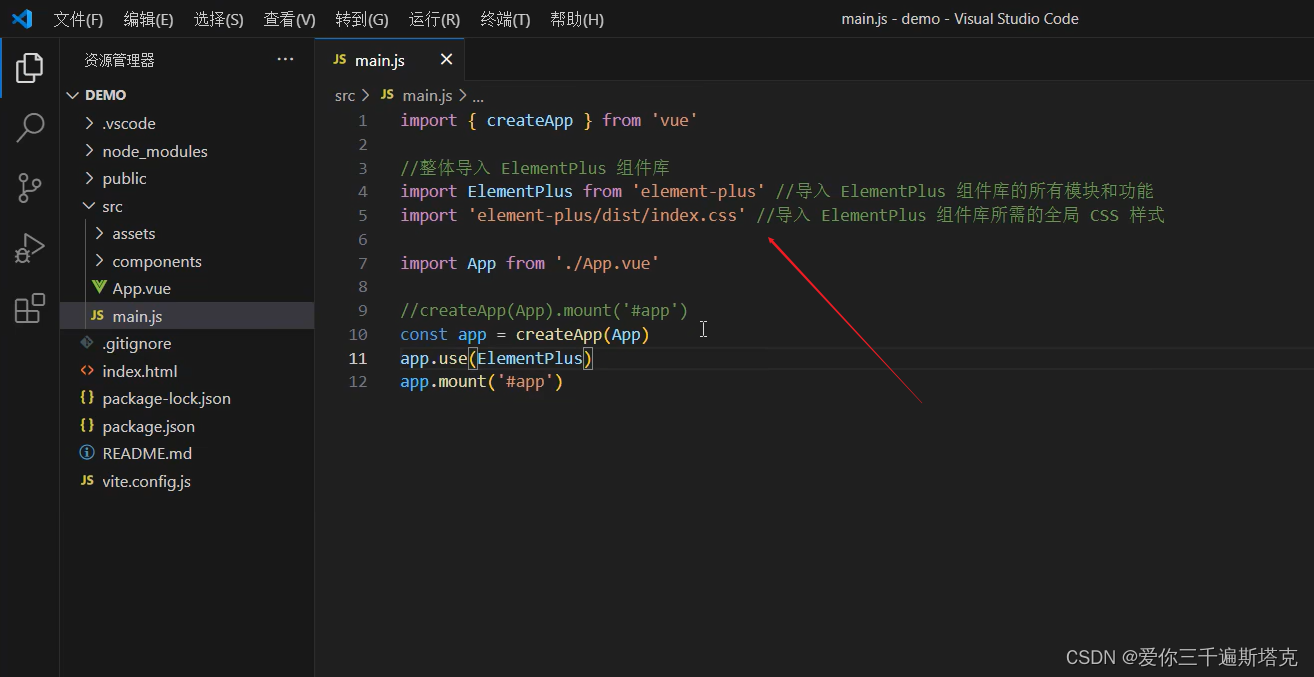This screenshot has height=677, width=1314.
Task: Click the JS icon on main.js tab
Action: click(x=339, y=60)
